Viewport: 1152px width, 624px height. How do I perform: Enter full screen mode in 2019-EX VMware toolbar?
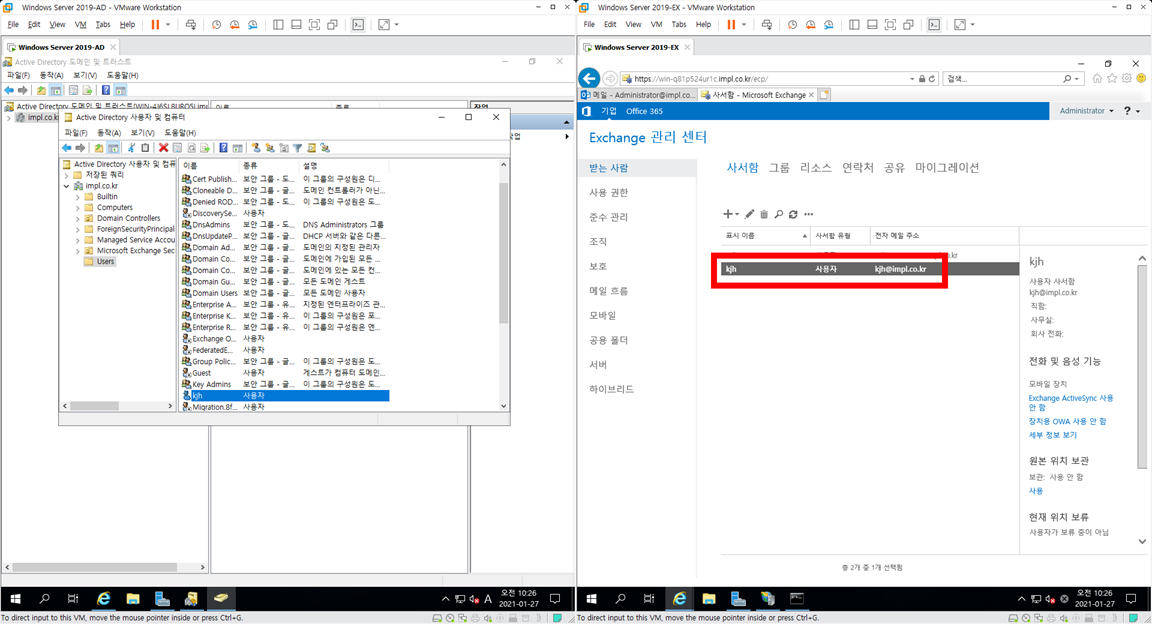click(x=890, y=24)
